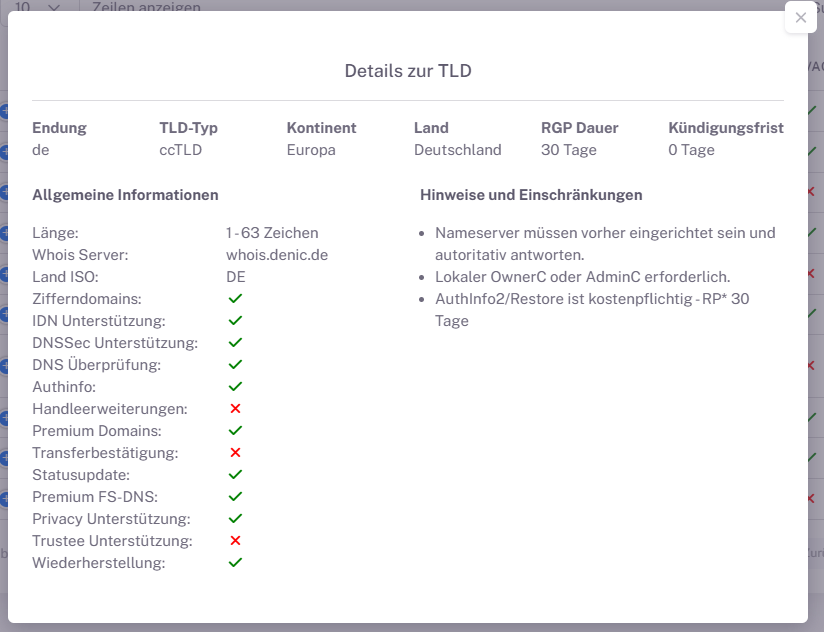Click the red cross beside Transferbestätigung
The image size is (824, 632).
click(x=236, y=452)
